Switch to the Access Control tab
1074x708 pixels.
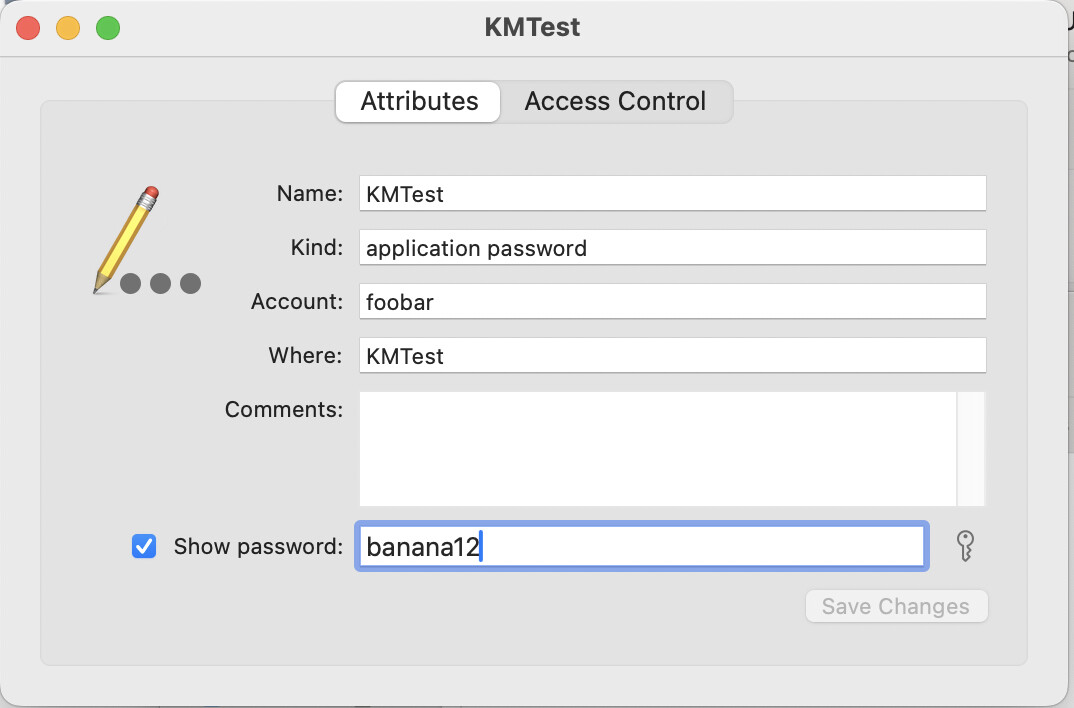click(615, 102)
